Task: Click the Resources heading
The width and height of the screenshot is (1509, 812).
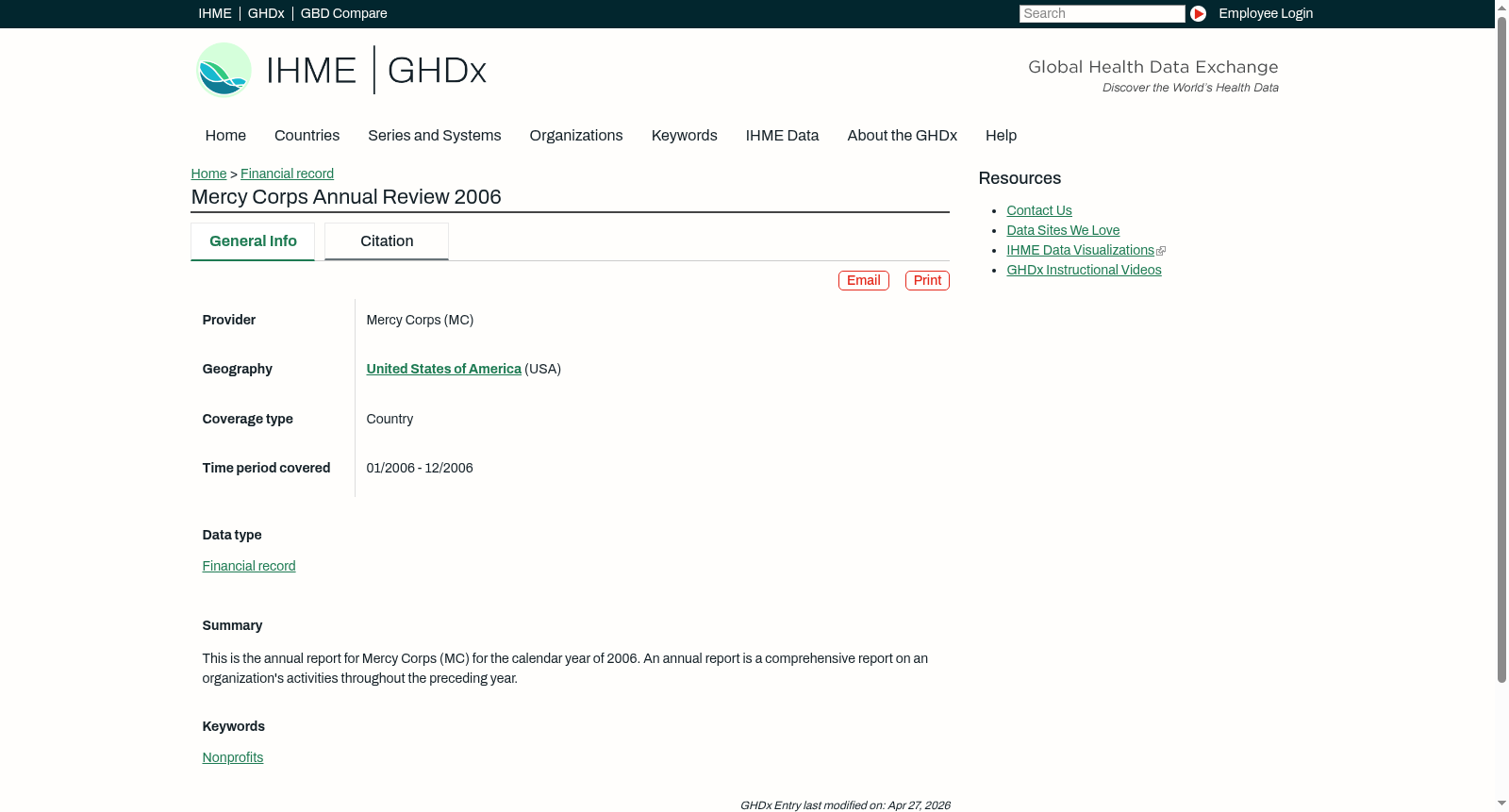Action: point(1020,178)
